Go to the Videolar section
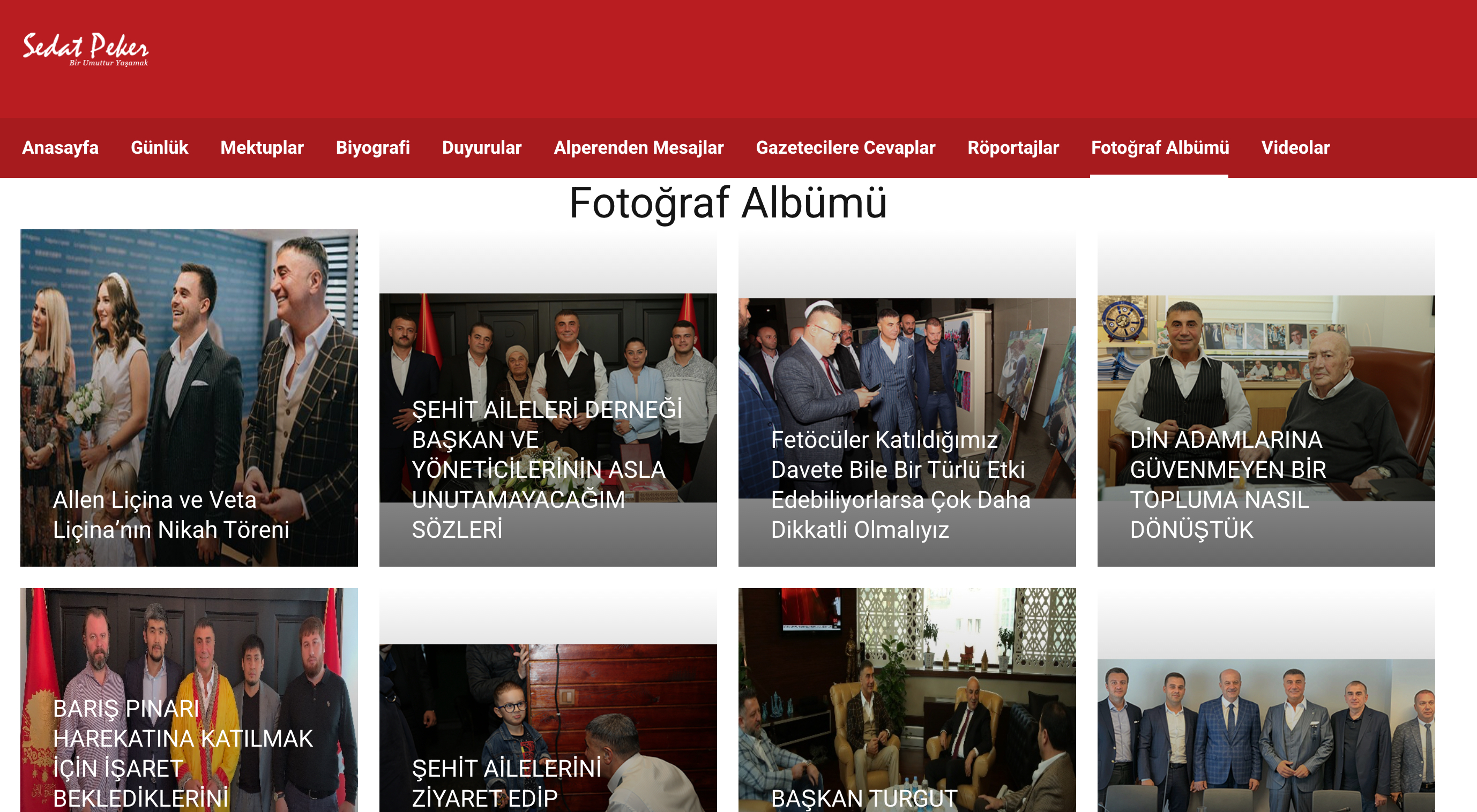The image size is (1477, 812). (1295, 148)
